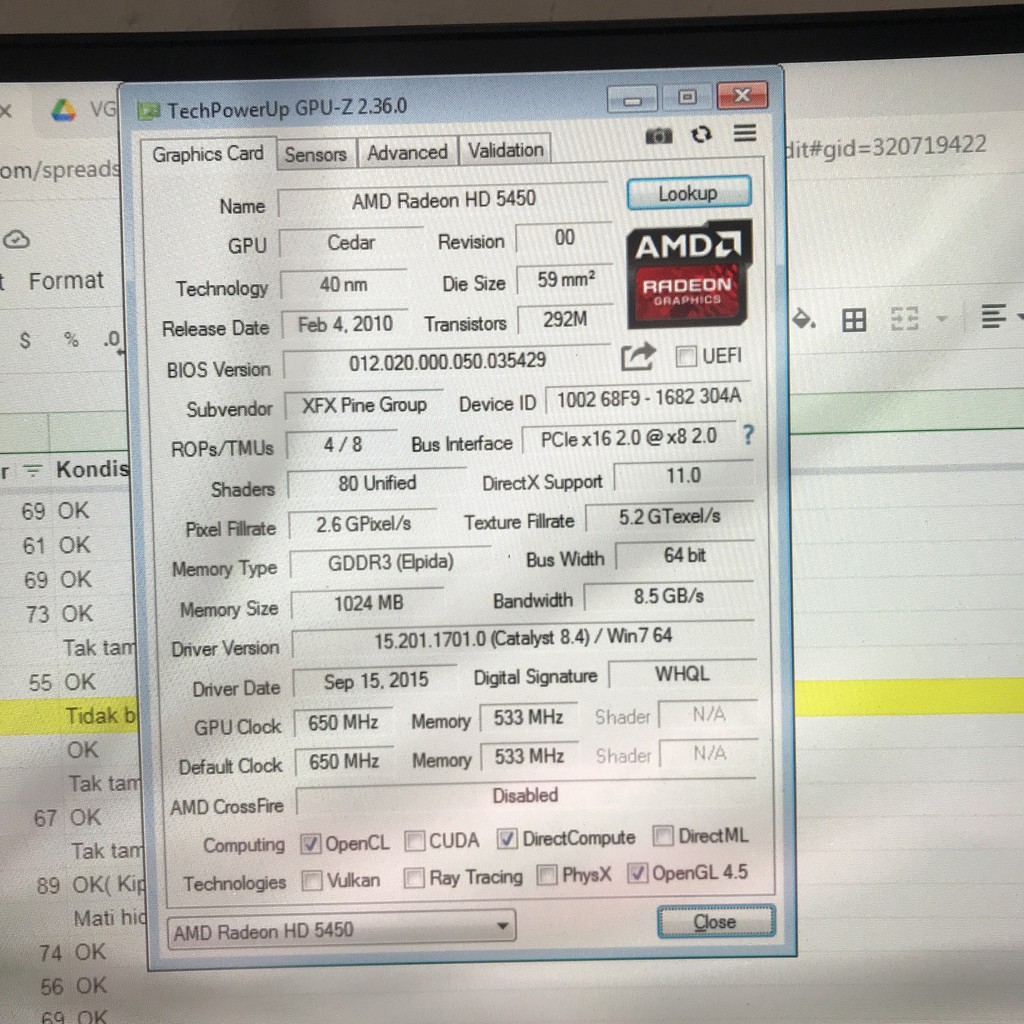This screenshot has width=1024, height=1024.
Task: Open the GPU-Z hamburger menu
Action: click(x=744, y=133)
